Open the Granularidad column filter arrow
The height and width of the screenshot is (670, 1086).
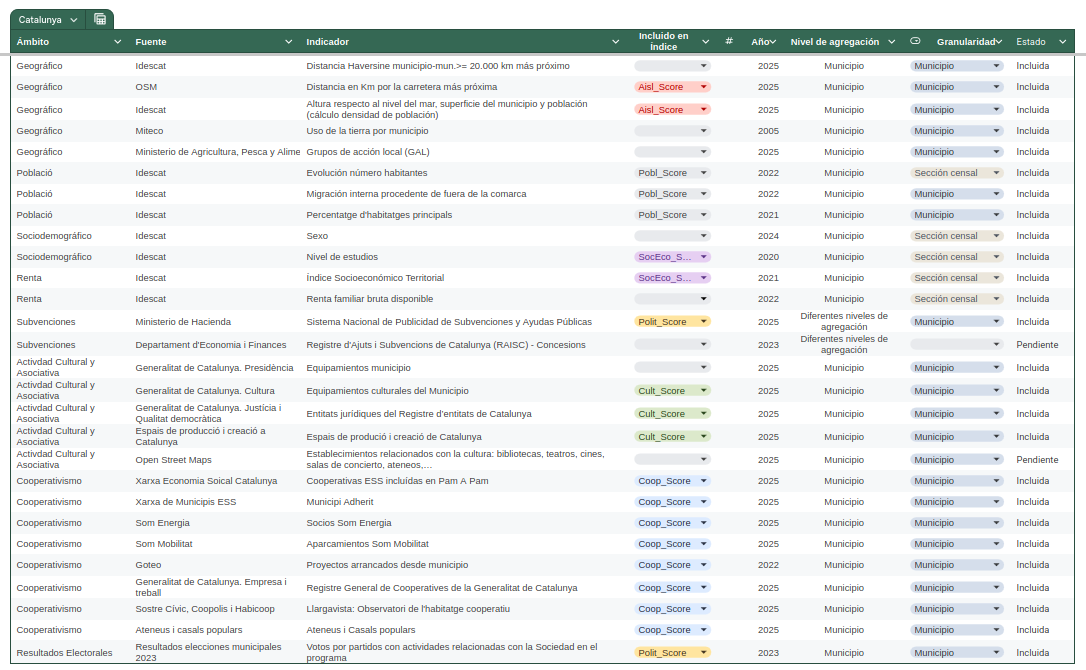point(998,42)
